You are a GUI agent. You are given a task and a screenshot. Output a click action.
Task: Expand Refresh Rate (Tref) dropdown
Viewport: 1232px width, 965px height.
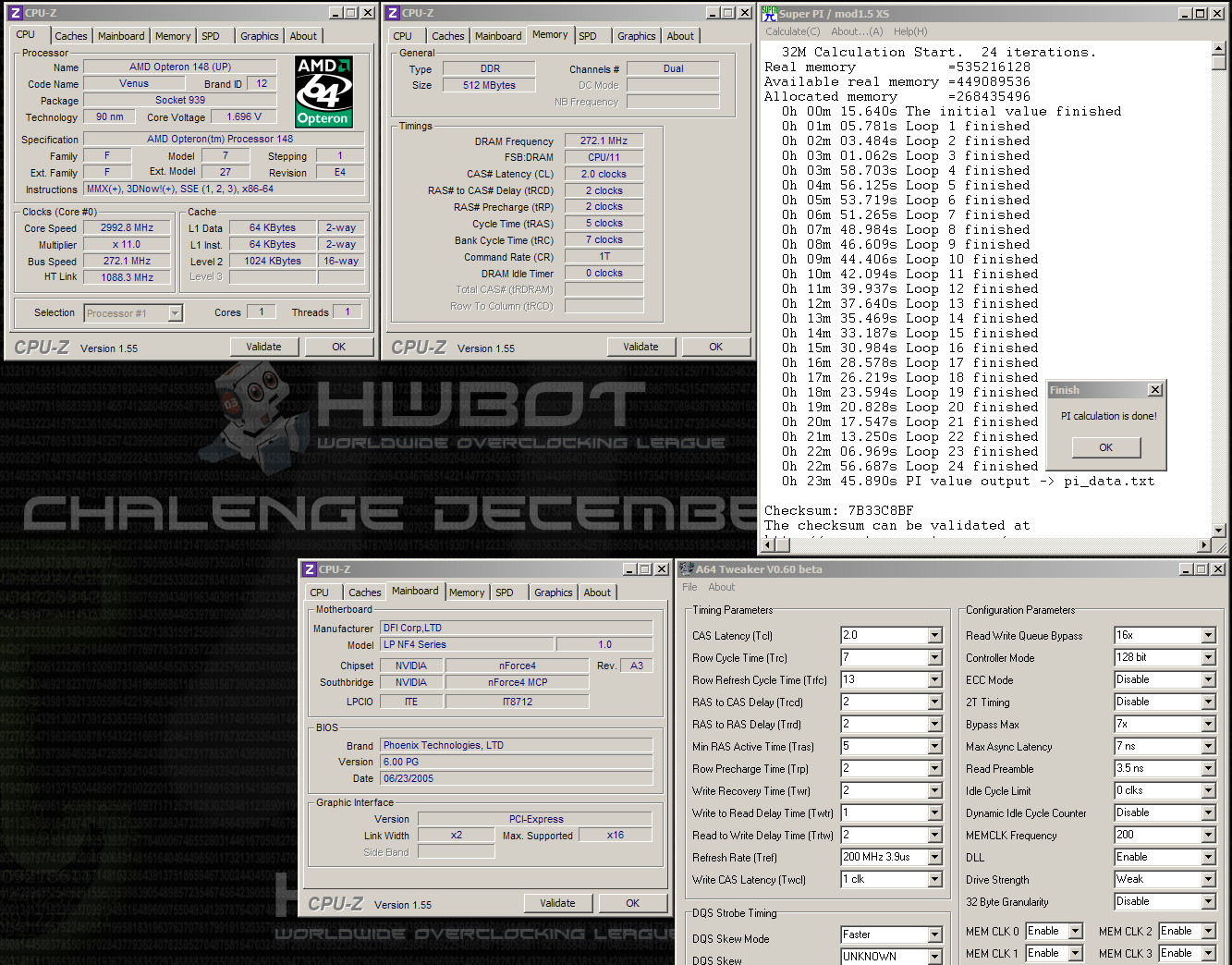(935, 858)
